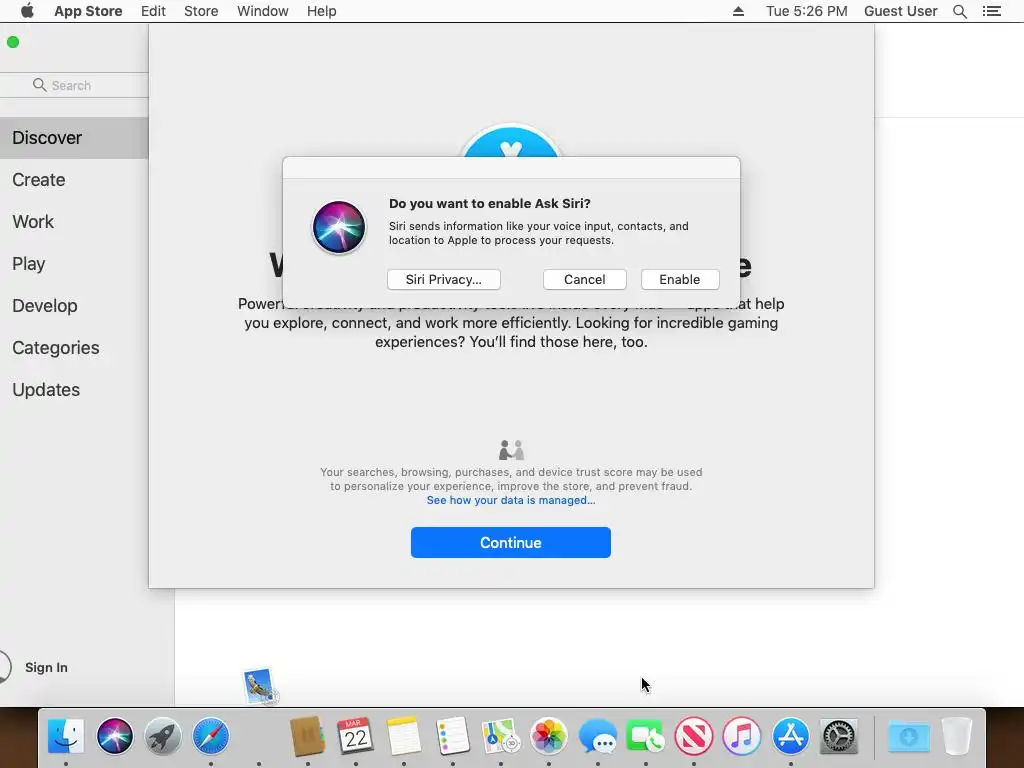Open Calendar showing MAR 22 in dock
The height and width of the screenshot is (768, 1024).
click(x=356, y=736)
